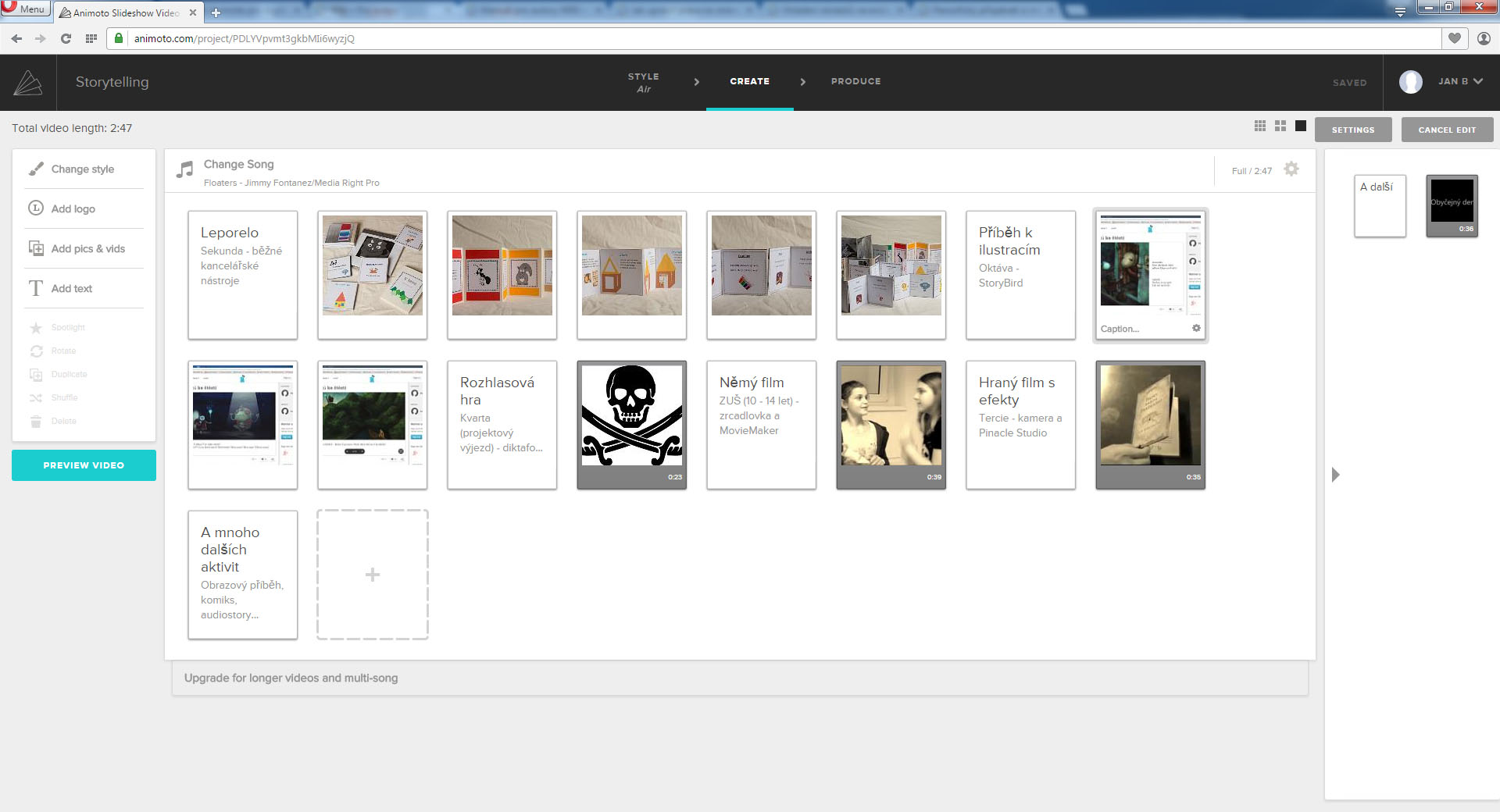Screen dimensions: 1500x812
Task: Click the PREVIEW VIDEO button
Action: [84, 465]
